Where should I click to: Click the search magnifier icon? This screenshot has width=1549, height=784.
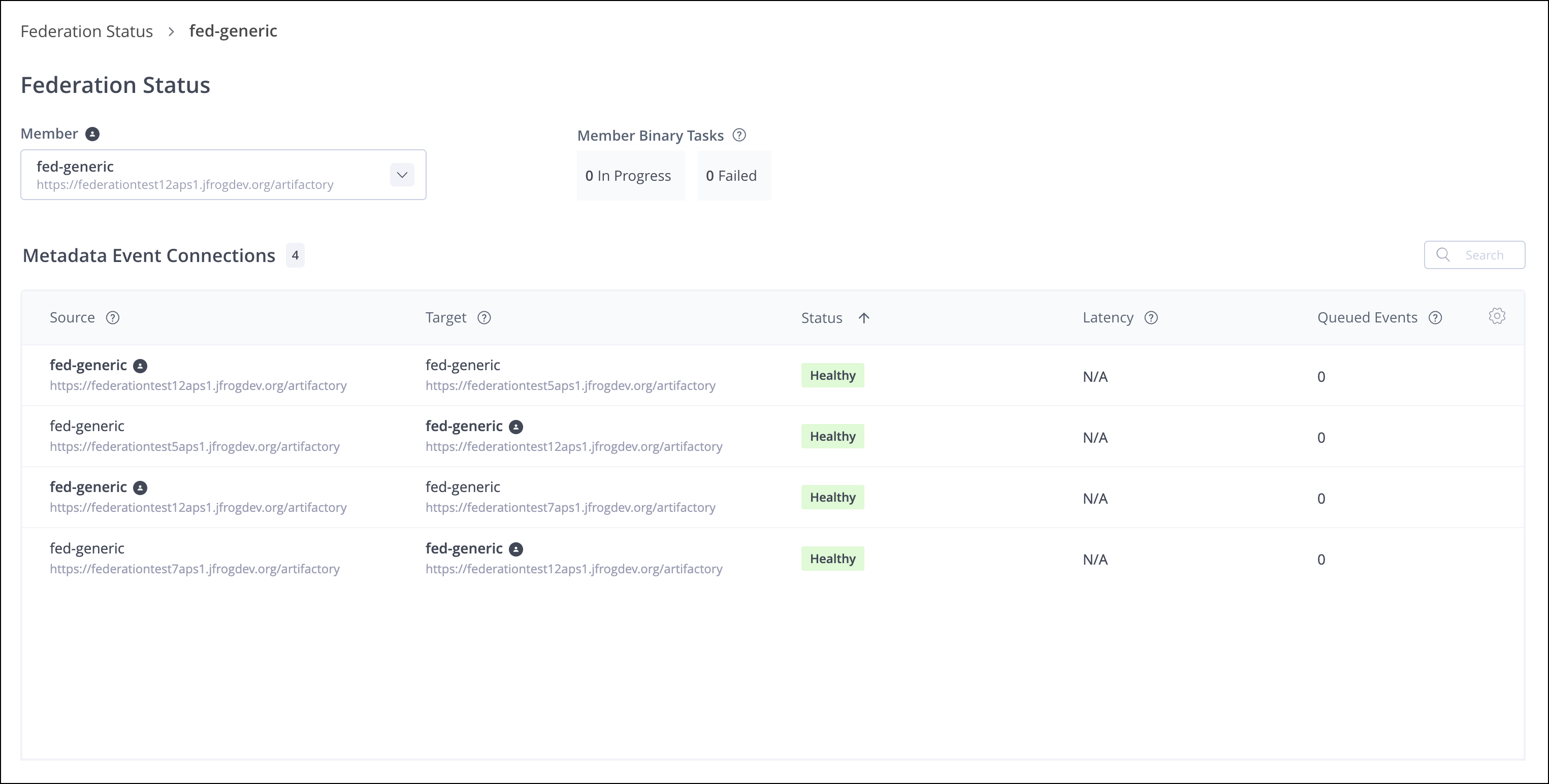(x=1443, y=255)
